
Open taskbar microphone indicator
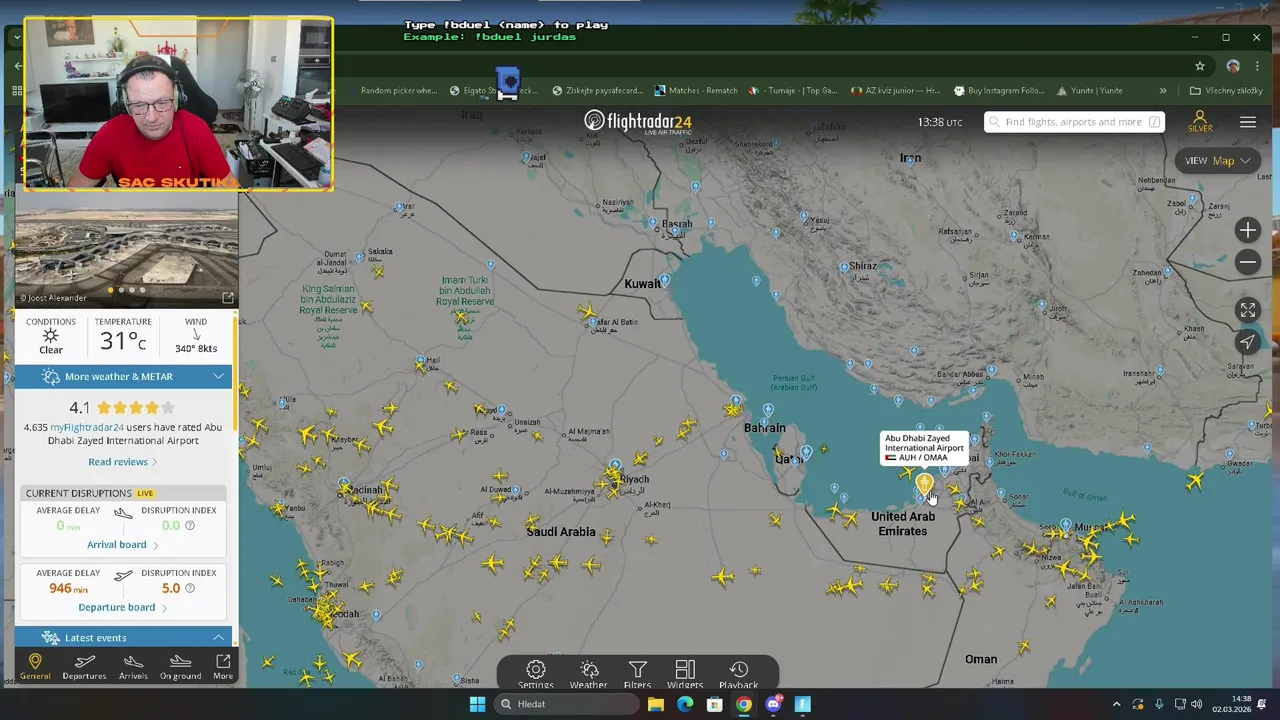(1158, 704)
